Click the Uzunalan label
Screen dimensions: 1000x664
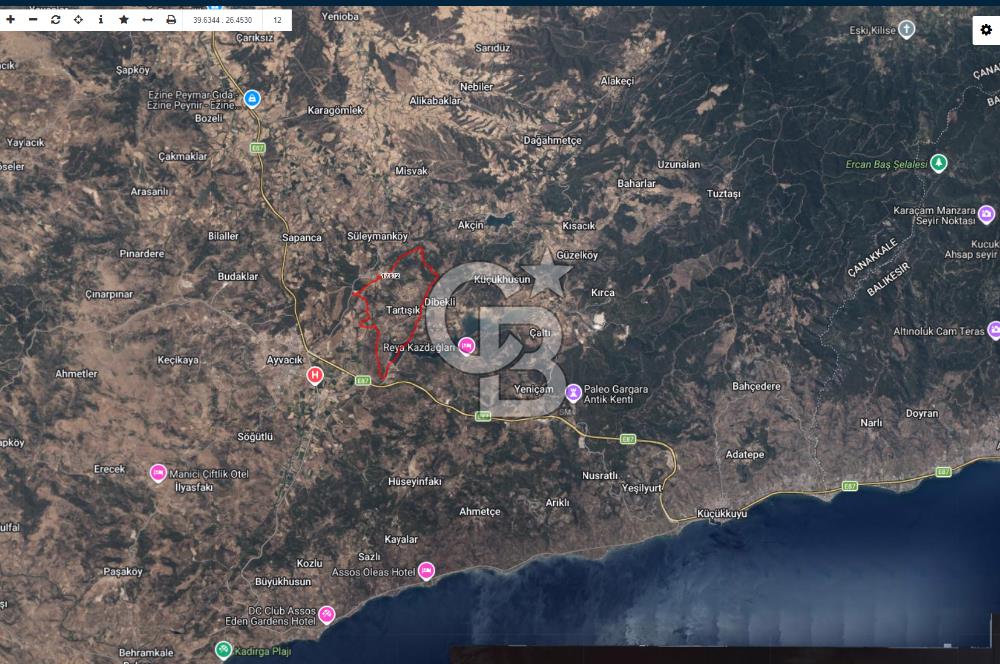(679, 164)
